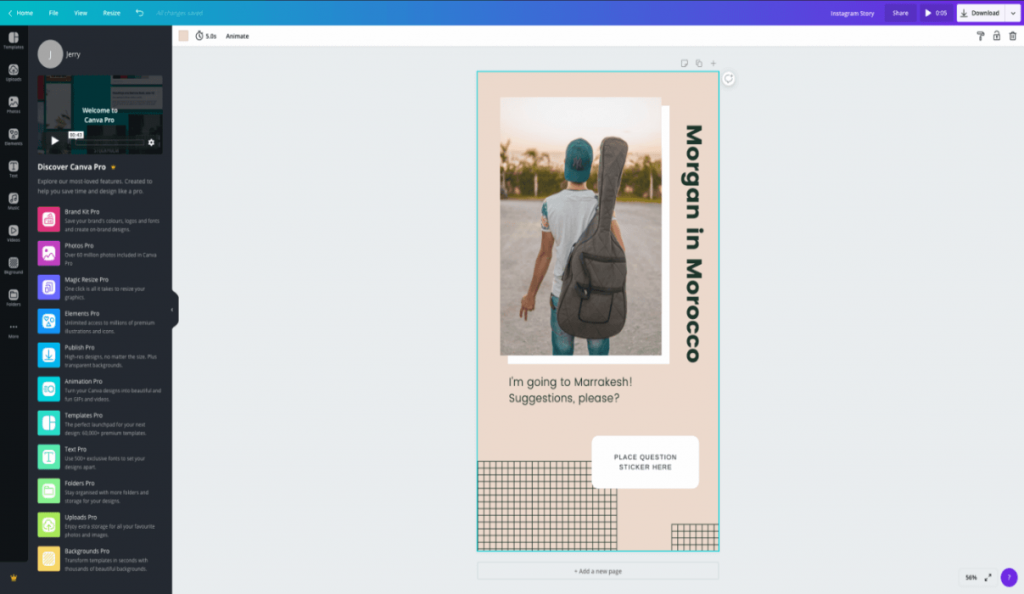
Task: Select the Elements sidebar icon
Action: pos(13,135)
